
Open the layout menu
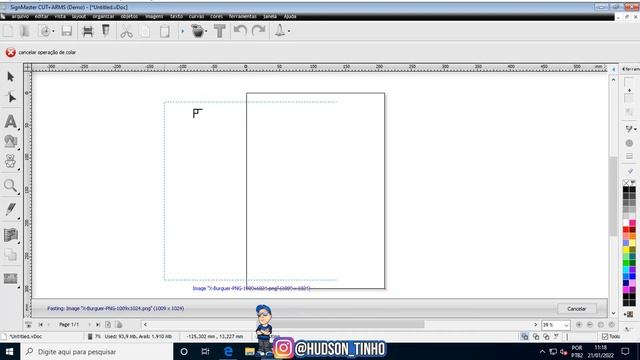click(x=79, y=16)
